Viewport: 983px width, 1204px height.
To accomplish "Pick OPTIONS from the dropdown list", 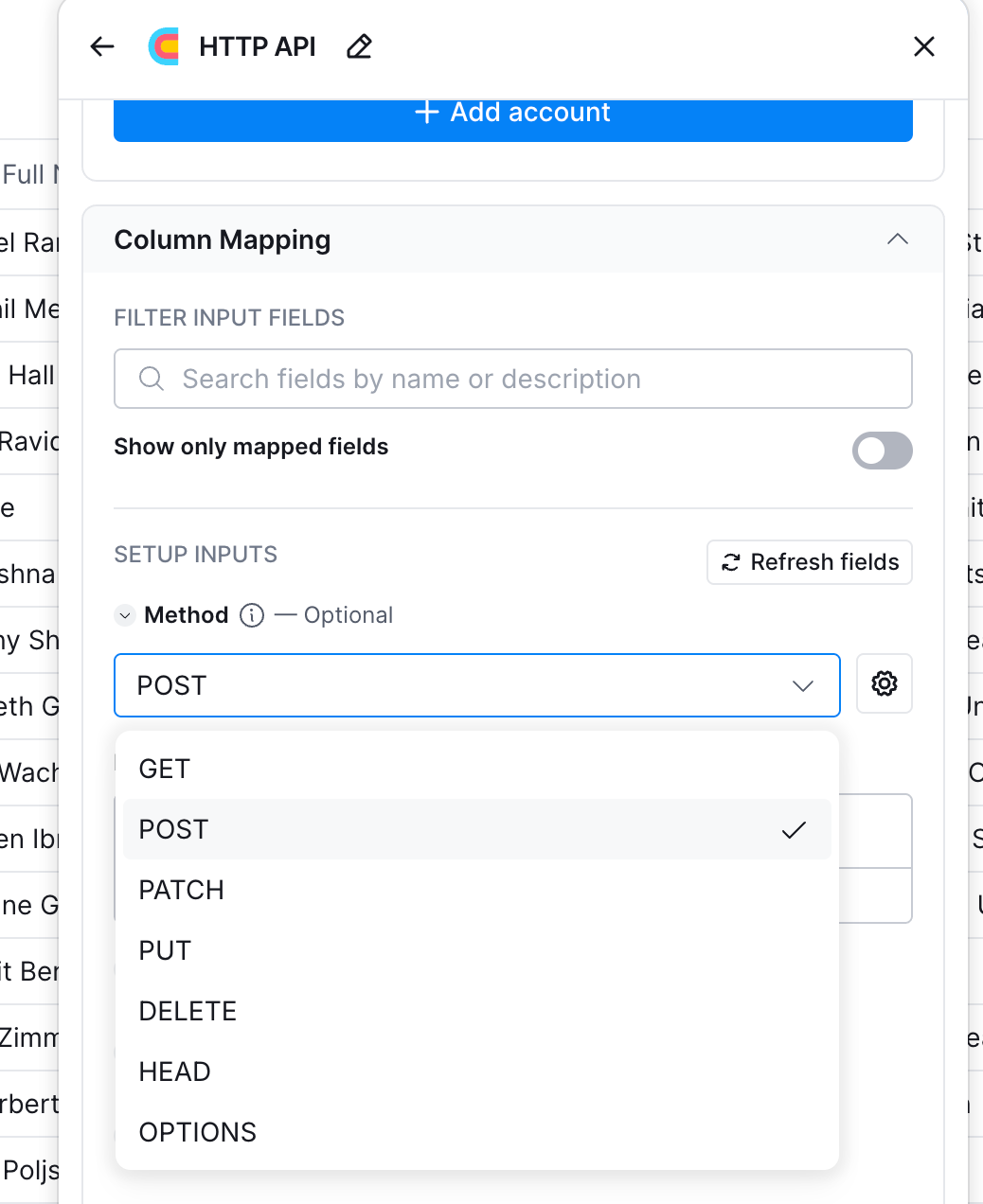I will point(198,1132).
